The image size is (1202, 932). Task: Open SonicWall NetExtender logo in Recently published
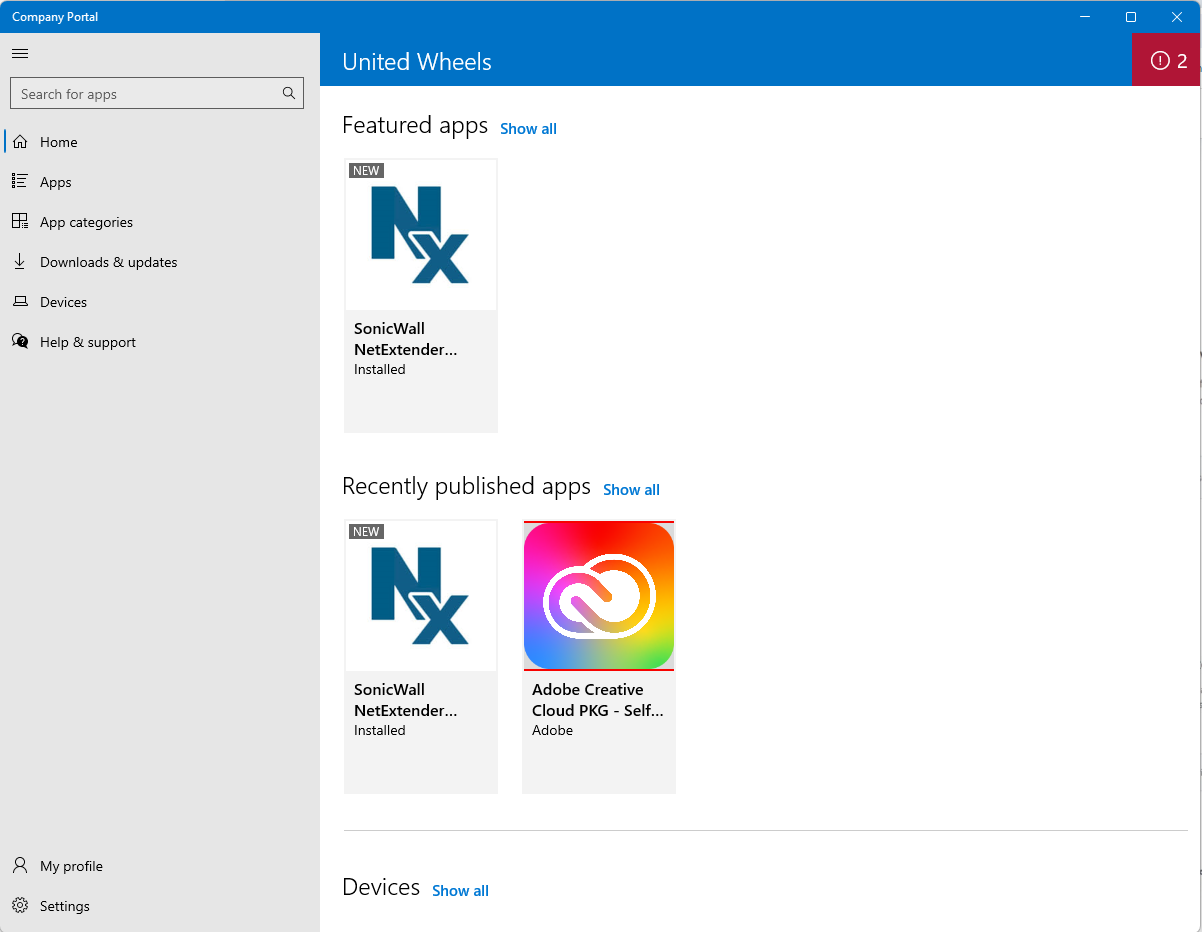420,596
